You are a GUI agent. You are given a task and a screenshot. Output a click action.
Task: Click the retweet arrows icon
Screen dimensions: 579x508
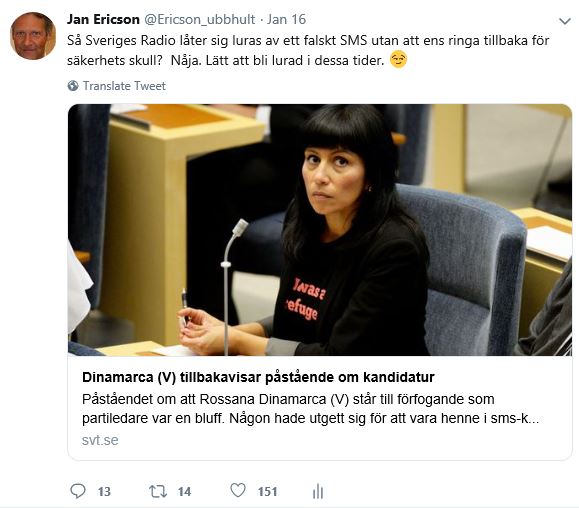click(158, 492)
